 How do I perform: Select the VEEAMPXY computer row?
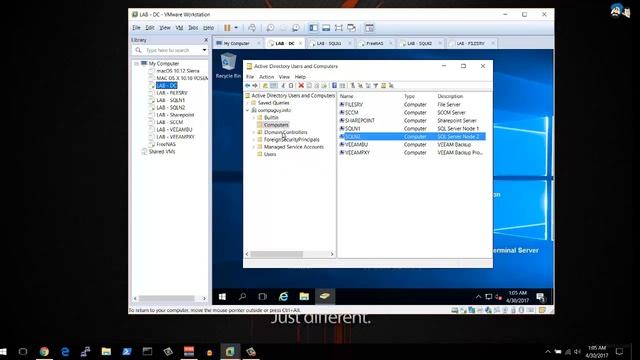(x=412, y=152)
